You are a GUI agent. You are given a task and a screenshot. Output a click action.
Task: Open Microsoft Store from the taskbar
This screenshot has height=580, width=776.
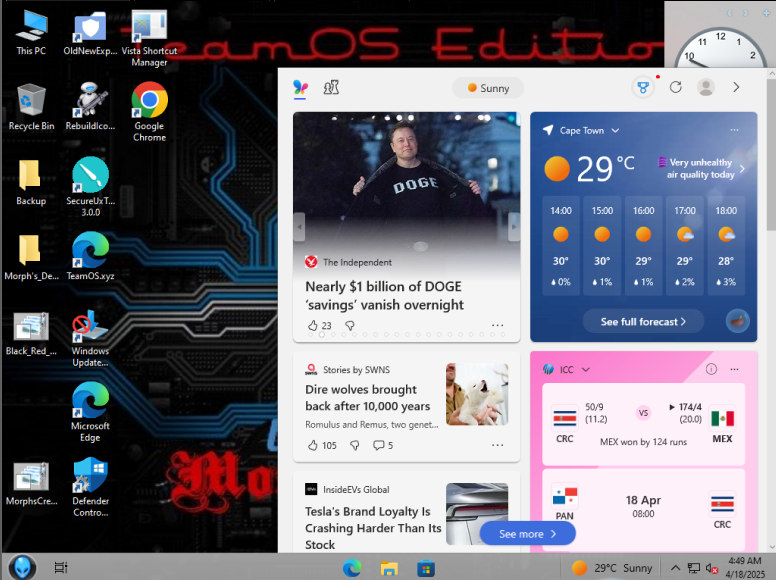[x=426, y=568]
